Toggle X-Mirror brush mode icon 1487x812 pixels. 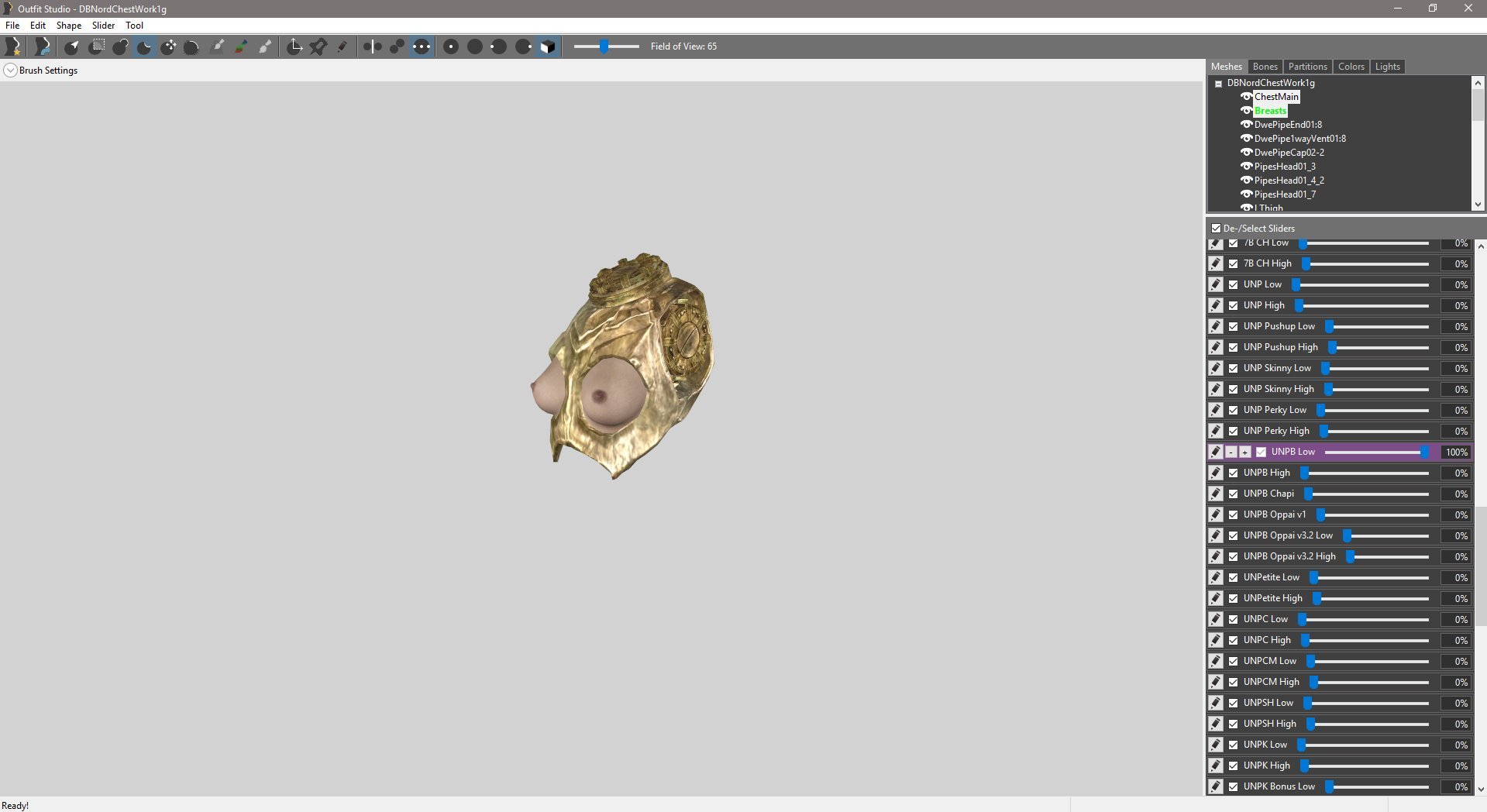(x=373, y=47)
